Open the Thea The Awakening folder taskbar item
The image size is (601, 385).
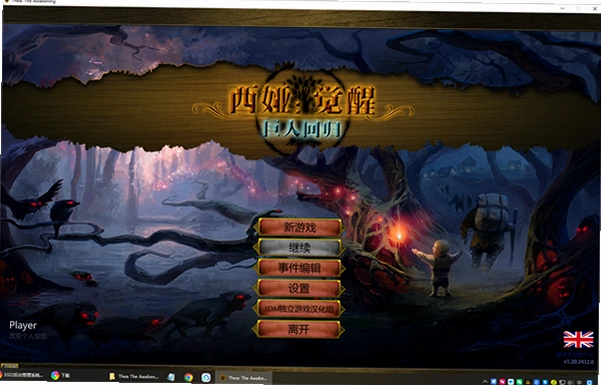tap(134, 377)
